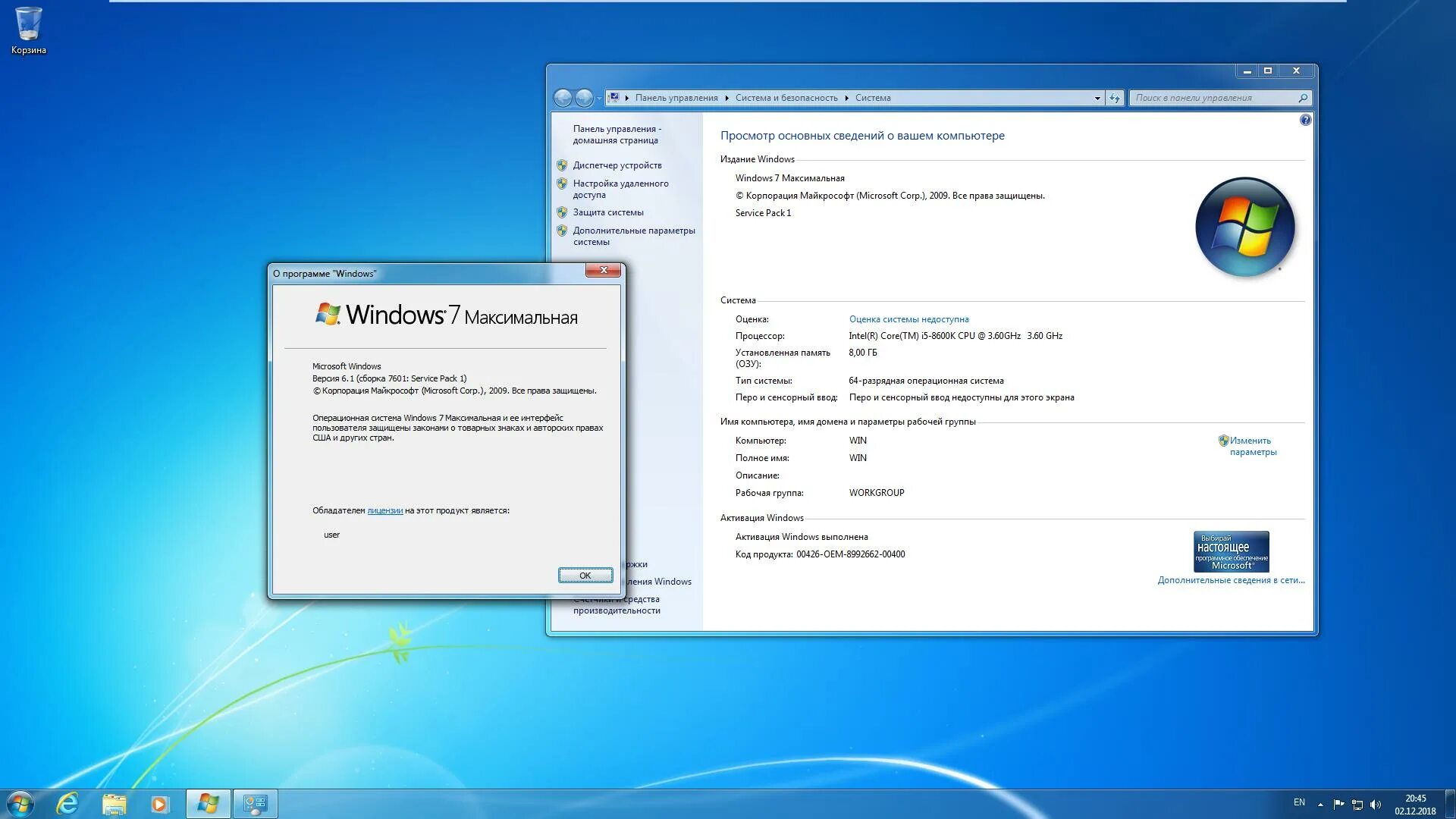Click the Start orb button
Viewport: 1456px width, 819px height.
tap(20, 804)
